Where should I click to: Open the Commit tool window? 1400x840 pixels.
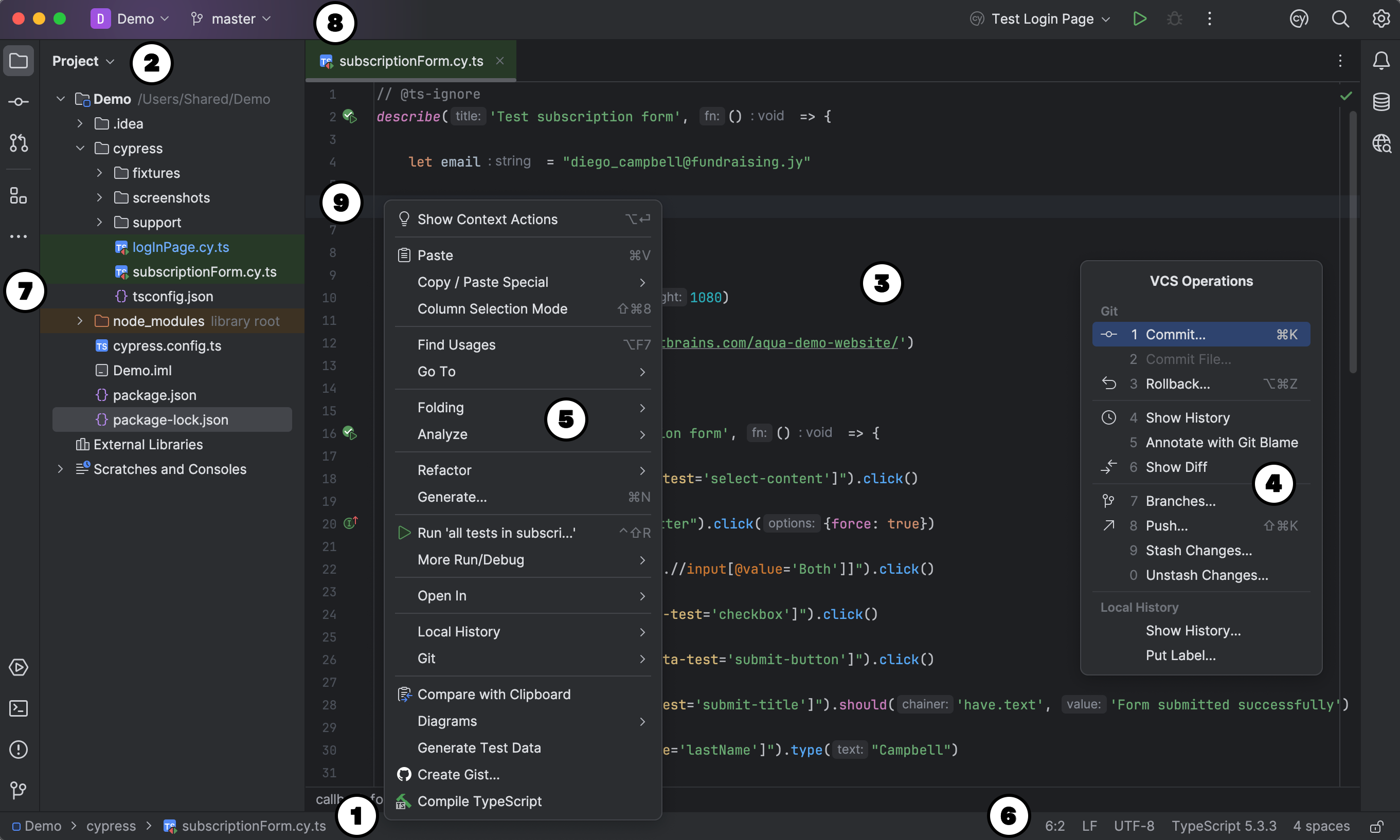pyautogui.click(x=19, y=102)
